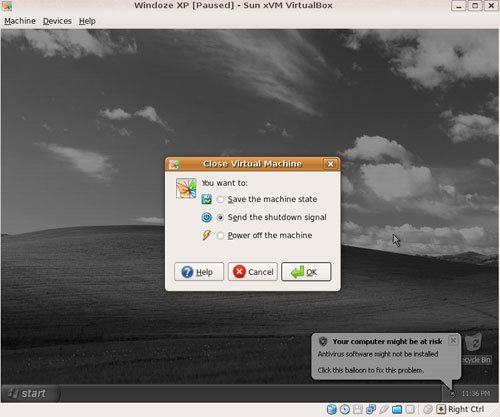The image size is (500, 417).
Task: Open the Machine menu
Action: [x=20, y=21]
